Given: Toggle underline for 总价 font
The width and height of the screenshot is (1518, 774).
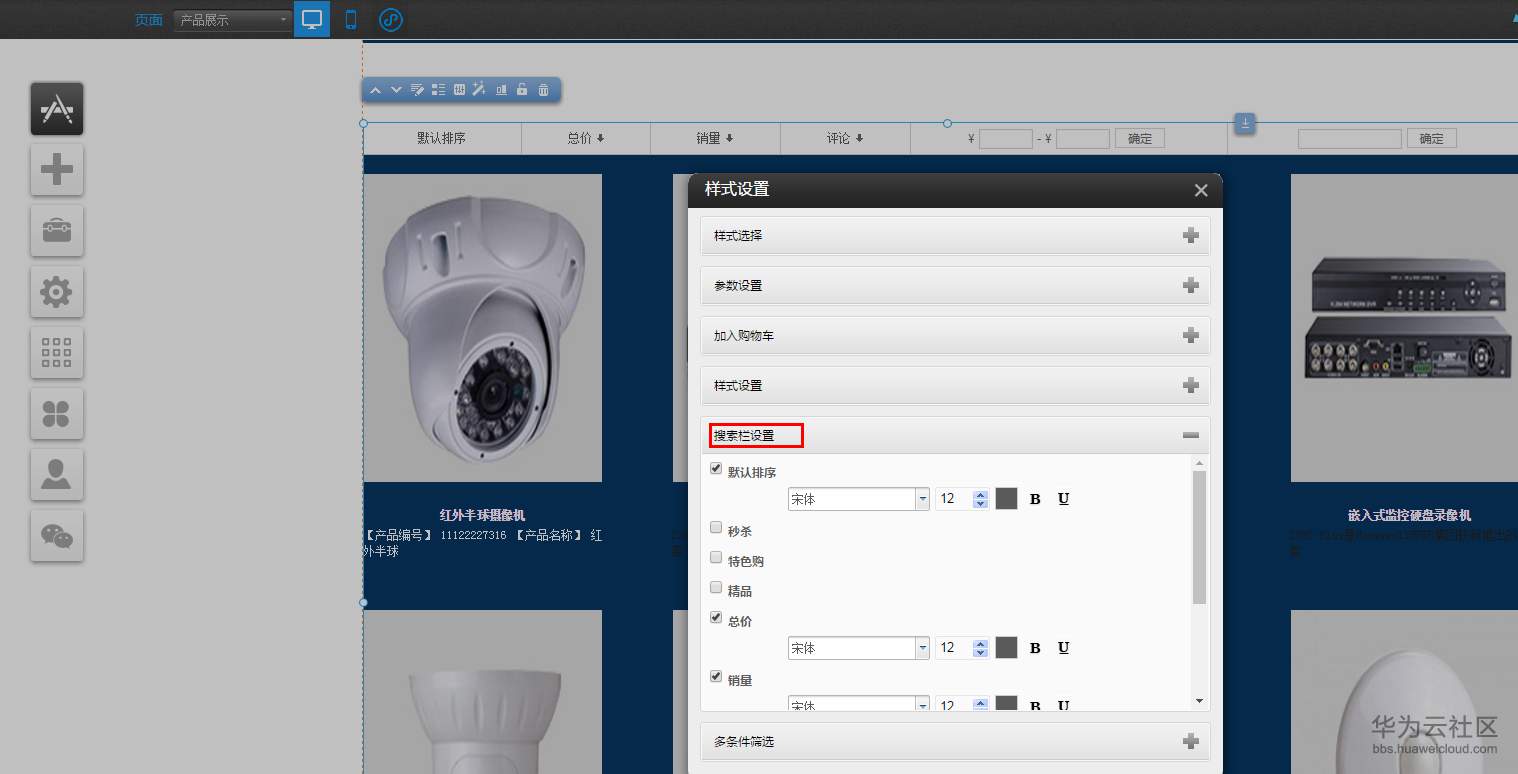Looking at the screenshot, I should tap(1063, 648).
